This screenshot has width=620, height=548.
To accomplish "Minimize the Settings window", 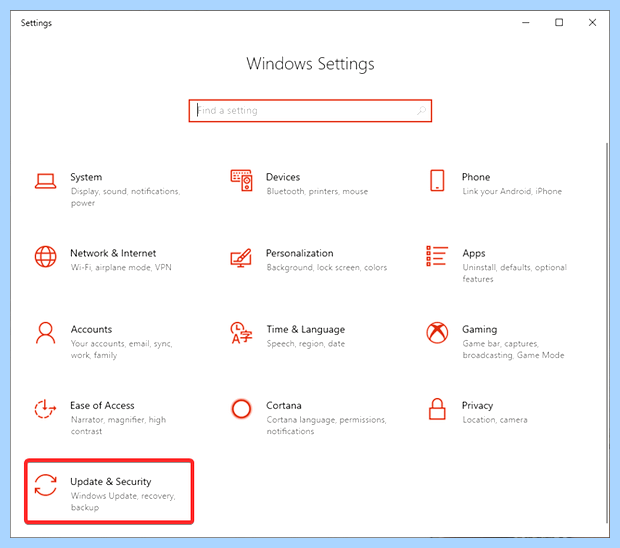I will coord(525,23).
